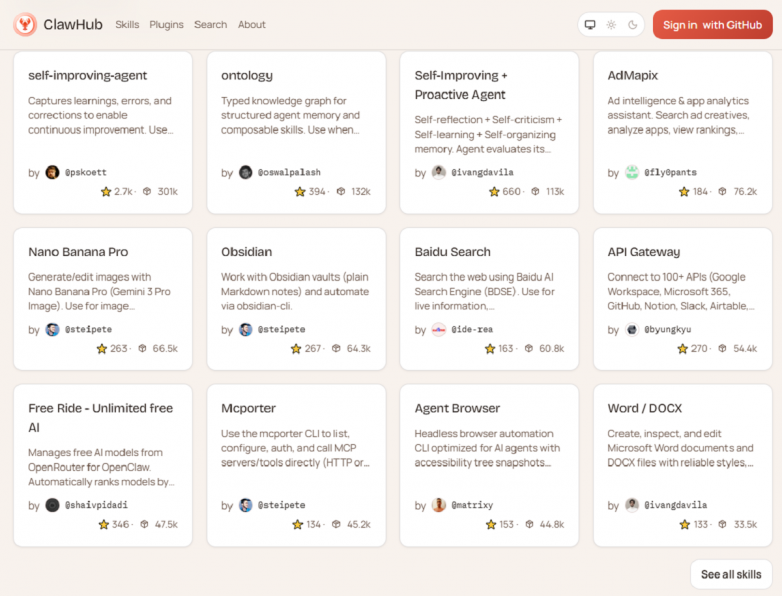Go to the Search page
The height and width of the screenshot is (596, 782).
click(210, 24)
